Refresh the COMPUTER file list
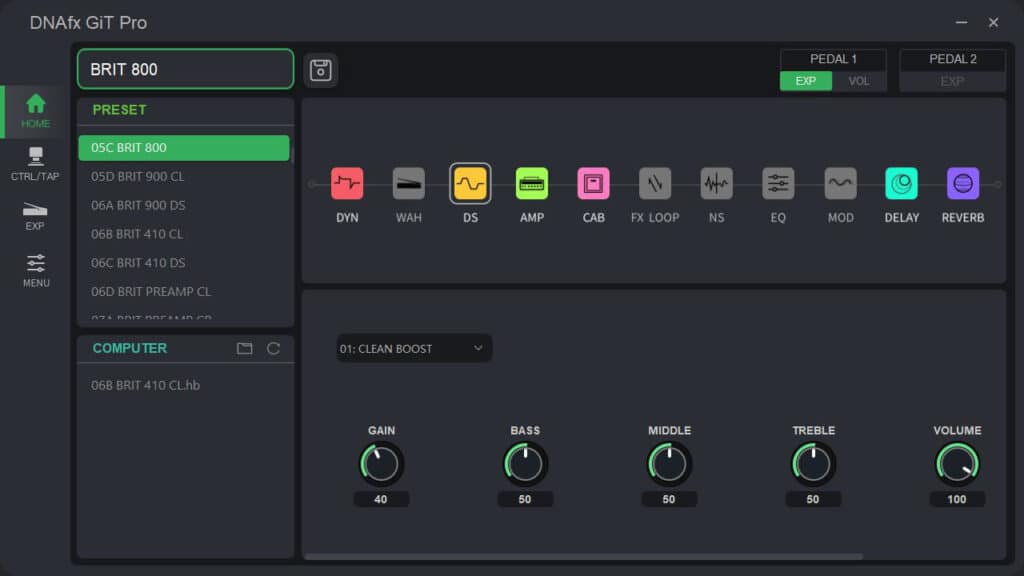The height and width of the screenshot is (576, 1024). click(274, 348)
